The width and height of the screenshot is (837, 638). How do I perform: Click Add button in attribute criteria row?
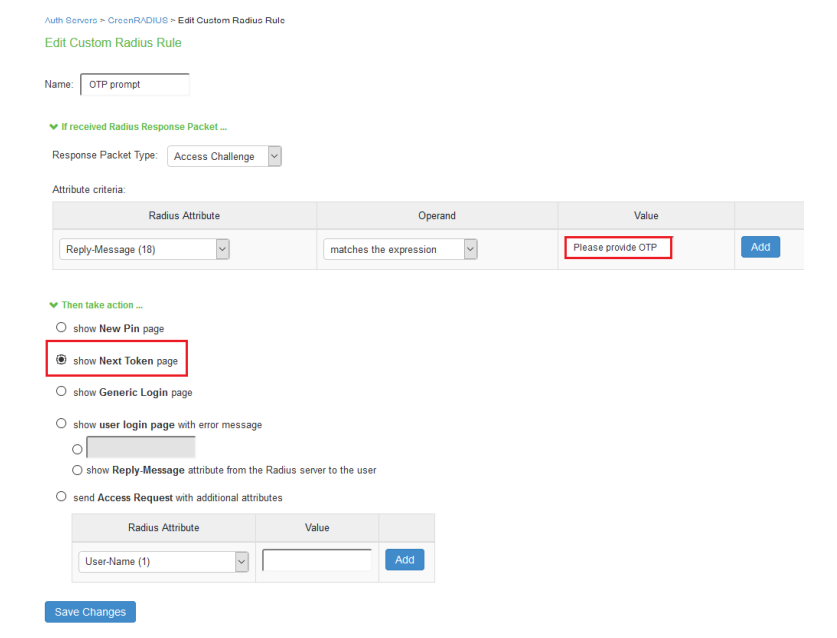(759, 248)
